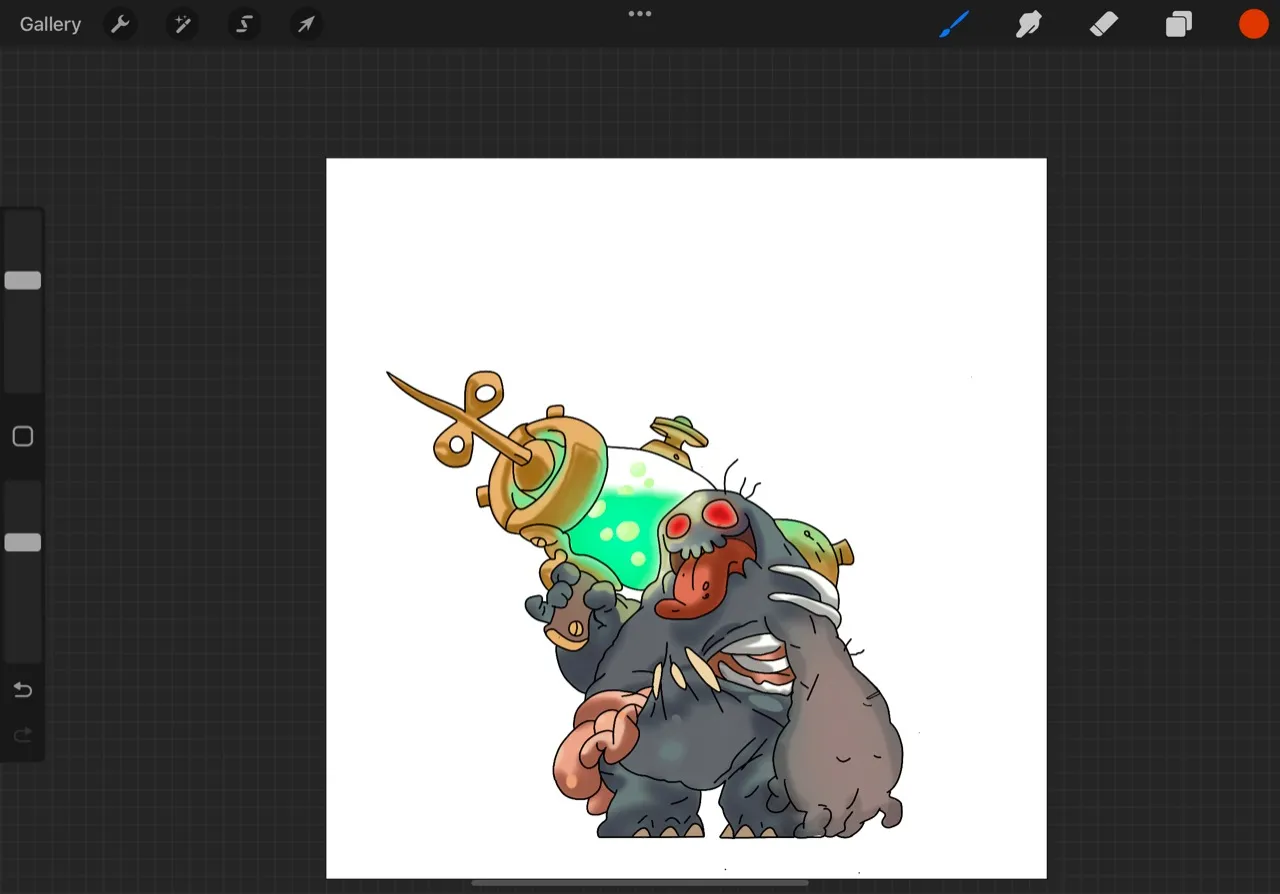Viewport: 1280px width, 894px height.
Task: Open the Actions wrench menu
Action: click(x=120, y=24)
